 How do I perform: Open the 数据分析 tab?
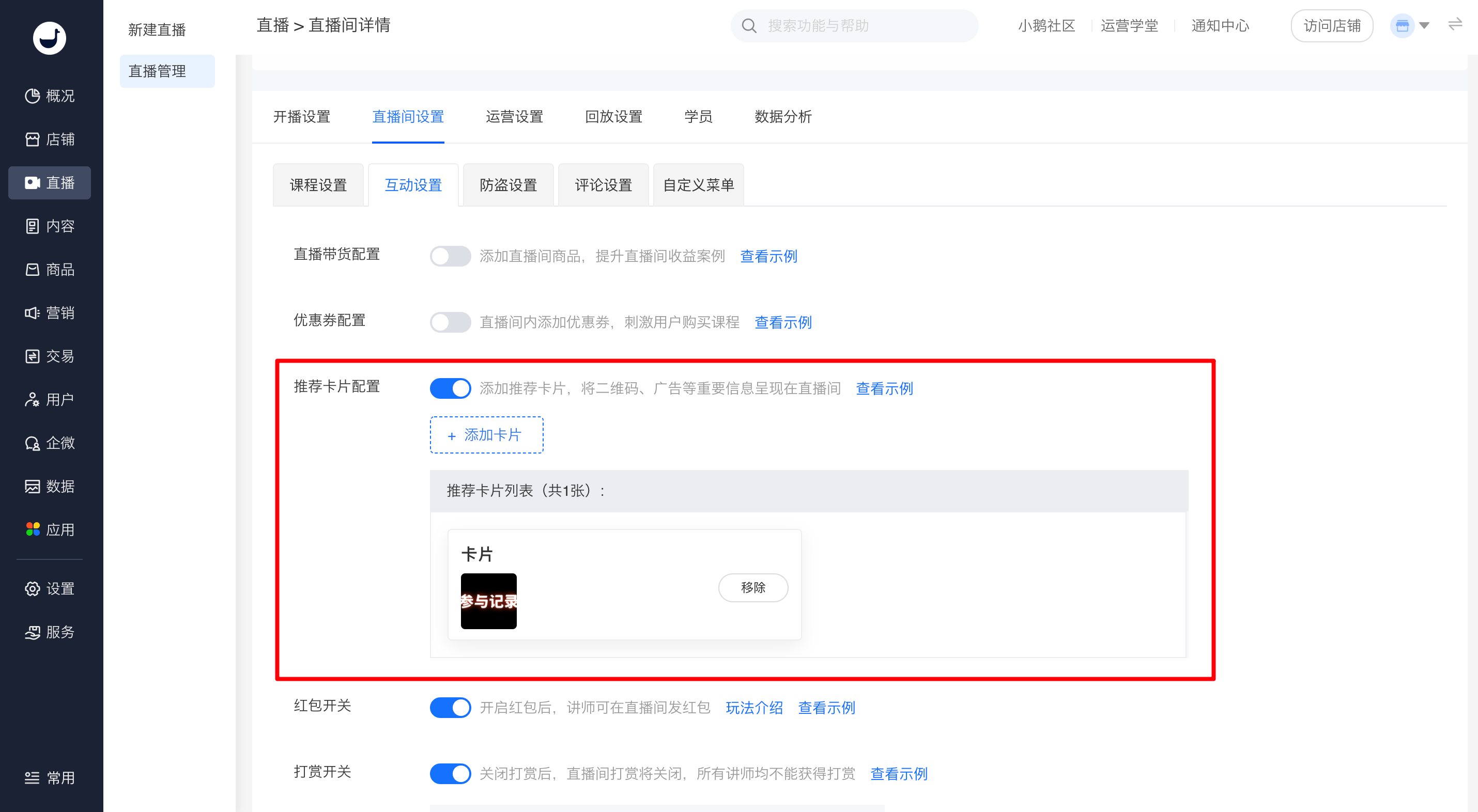click(783, 117)
